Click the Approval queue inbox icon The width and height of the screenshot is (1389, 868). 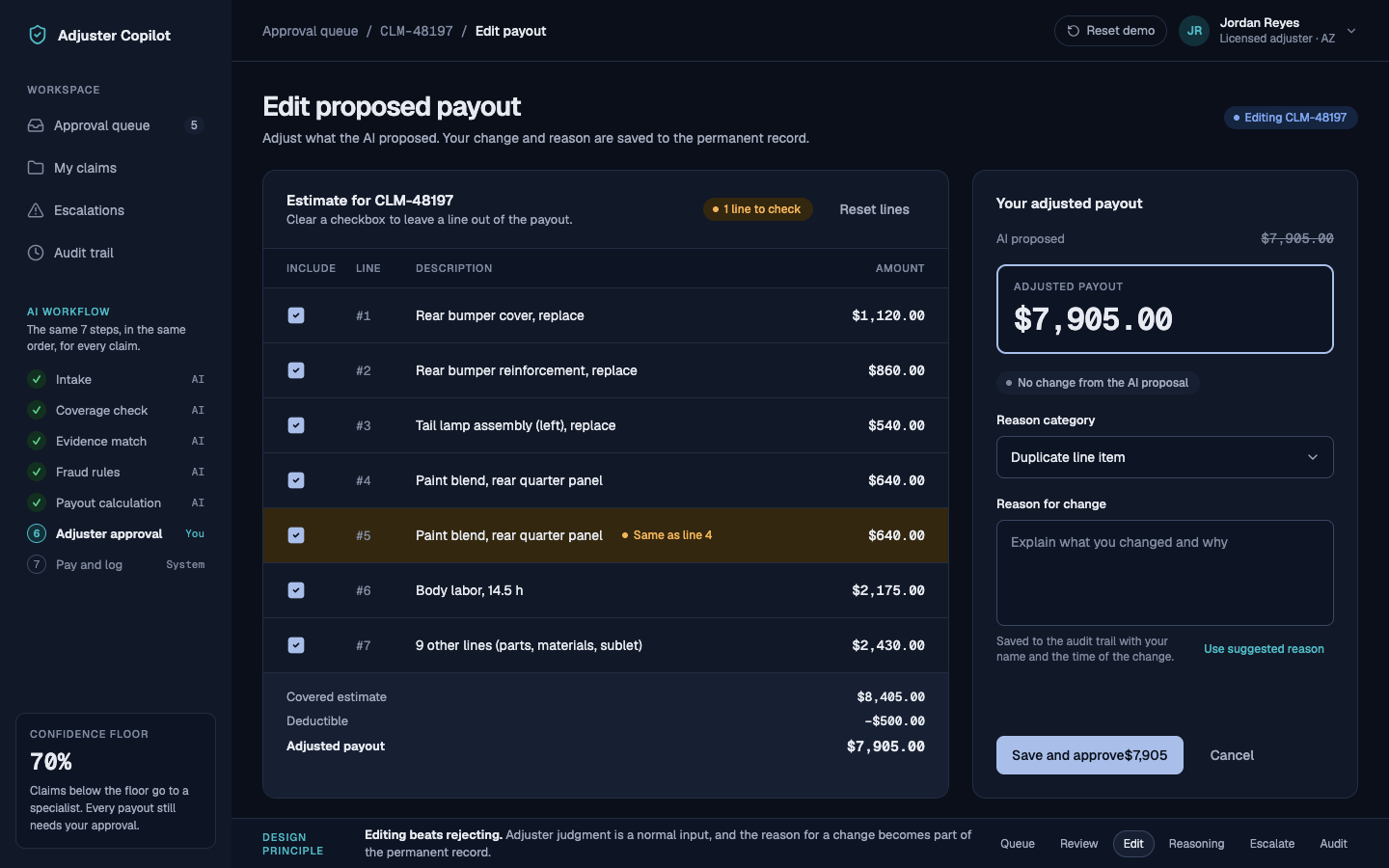(36, 125)
